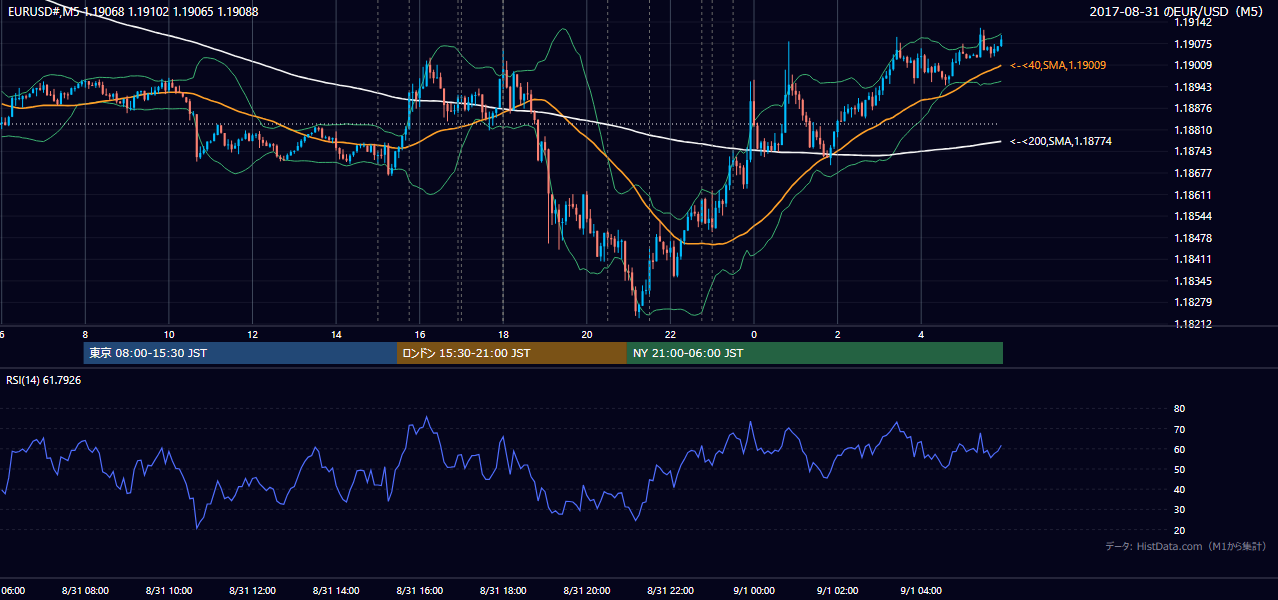Click RSI scale value 30
This screenshot has height=600, width=1278.
coord(1179,510)
